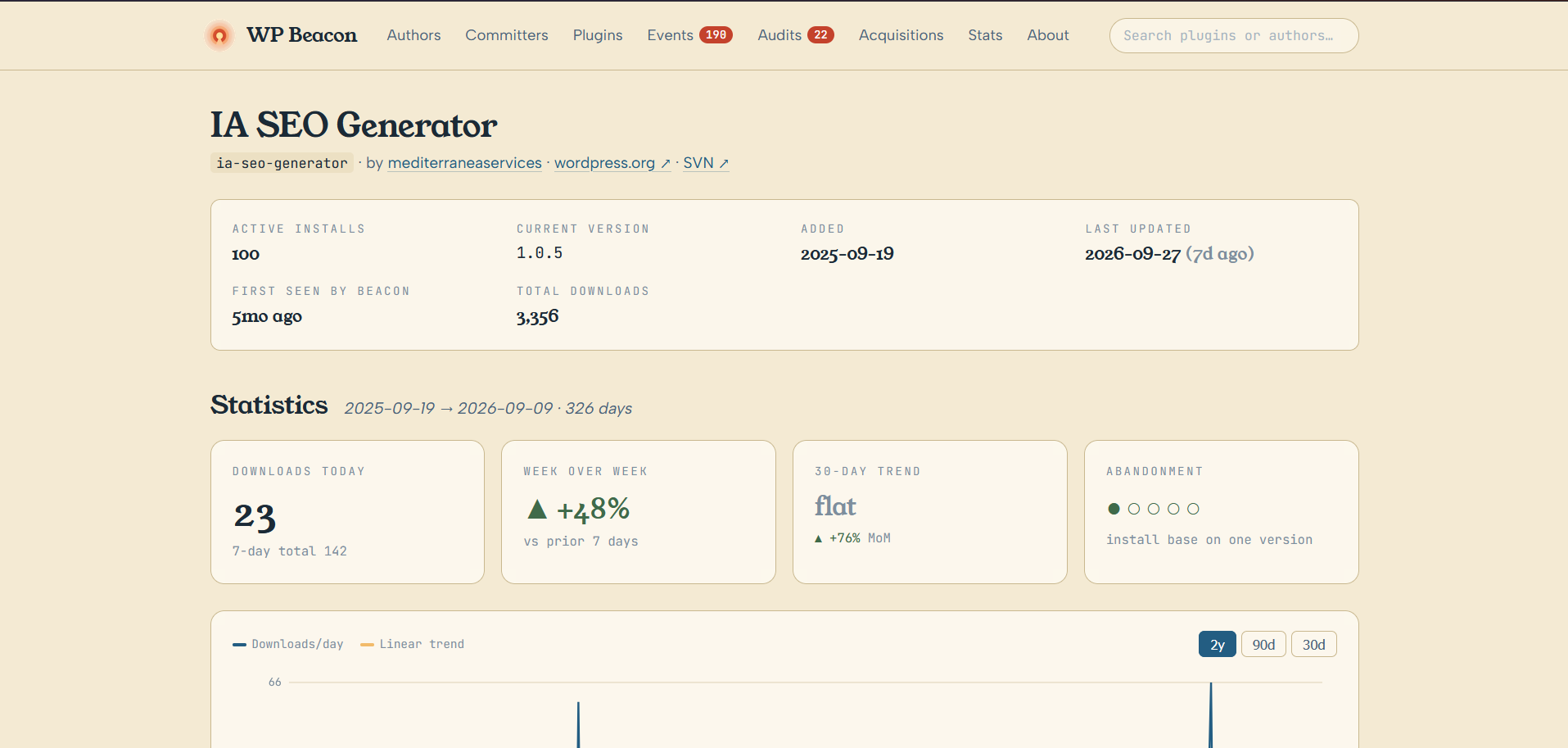Open the wordpress.org external link
Viewport: 1568px width, 748px height.
[612, 163]
